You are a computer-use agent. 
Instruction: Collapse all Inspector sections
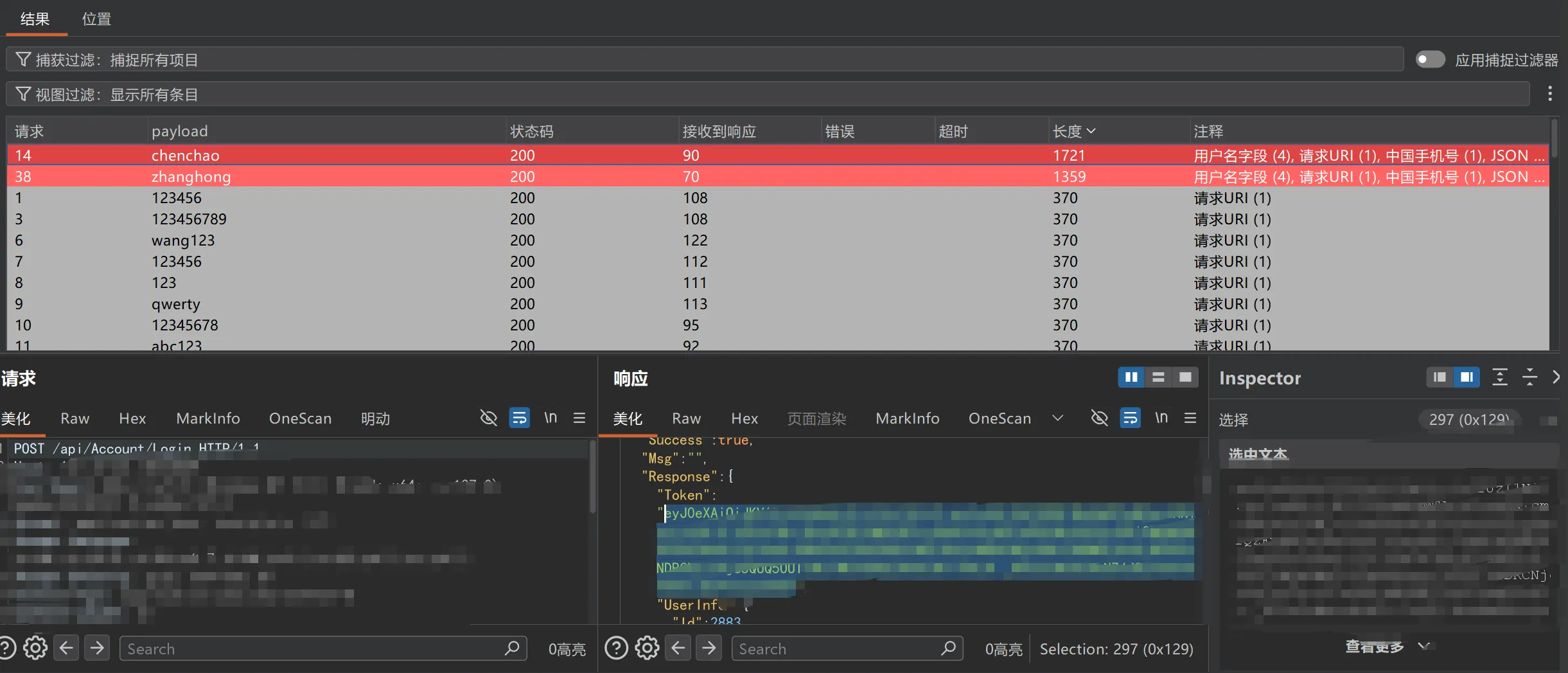(1529, 377)
